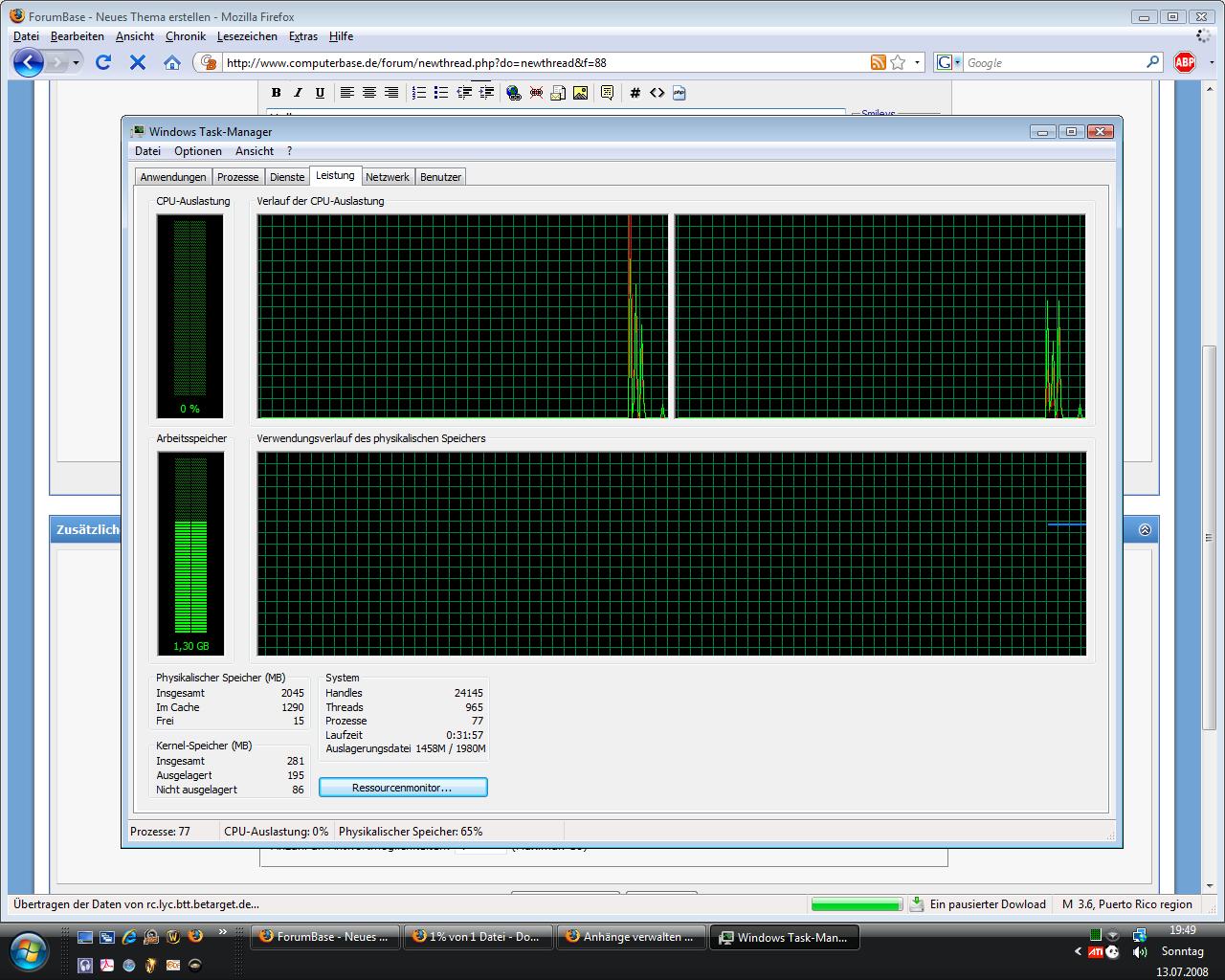Show hidden system tray icons arrow

1079,952
